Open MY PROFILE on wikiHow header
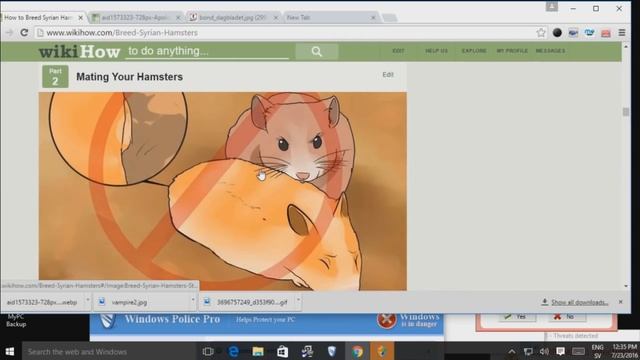The height and width of the screenshot is (360, 640). (x=512, y=51)
